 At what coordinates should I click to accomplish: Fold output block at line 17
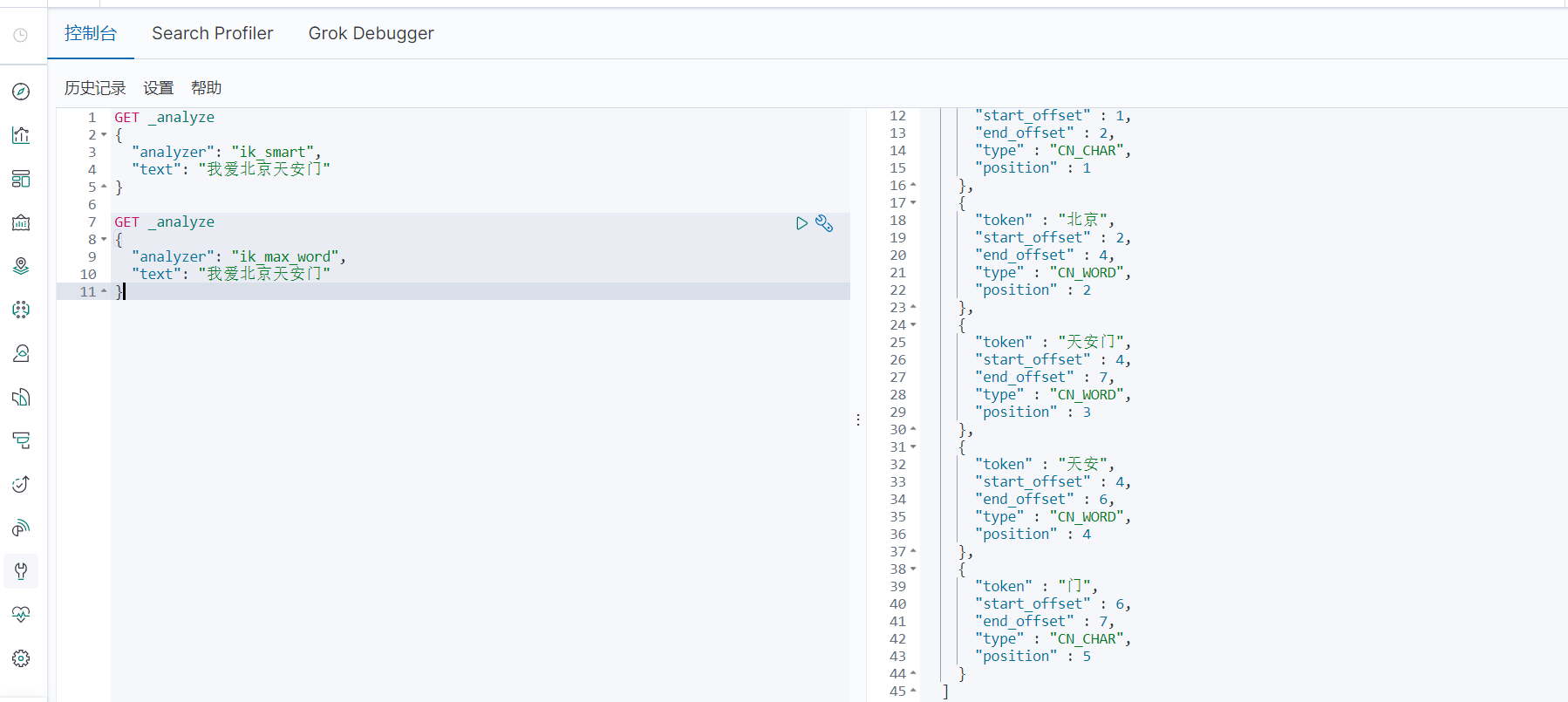(913, 203)
